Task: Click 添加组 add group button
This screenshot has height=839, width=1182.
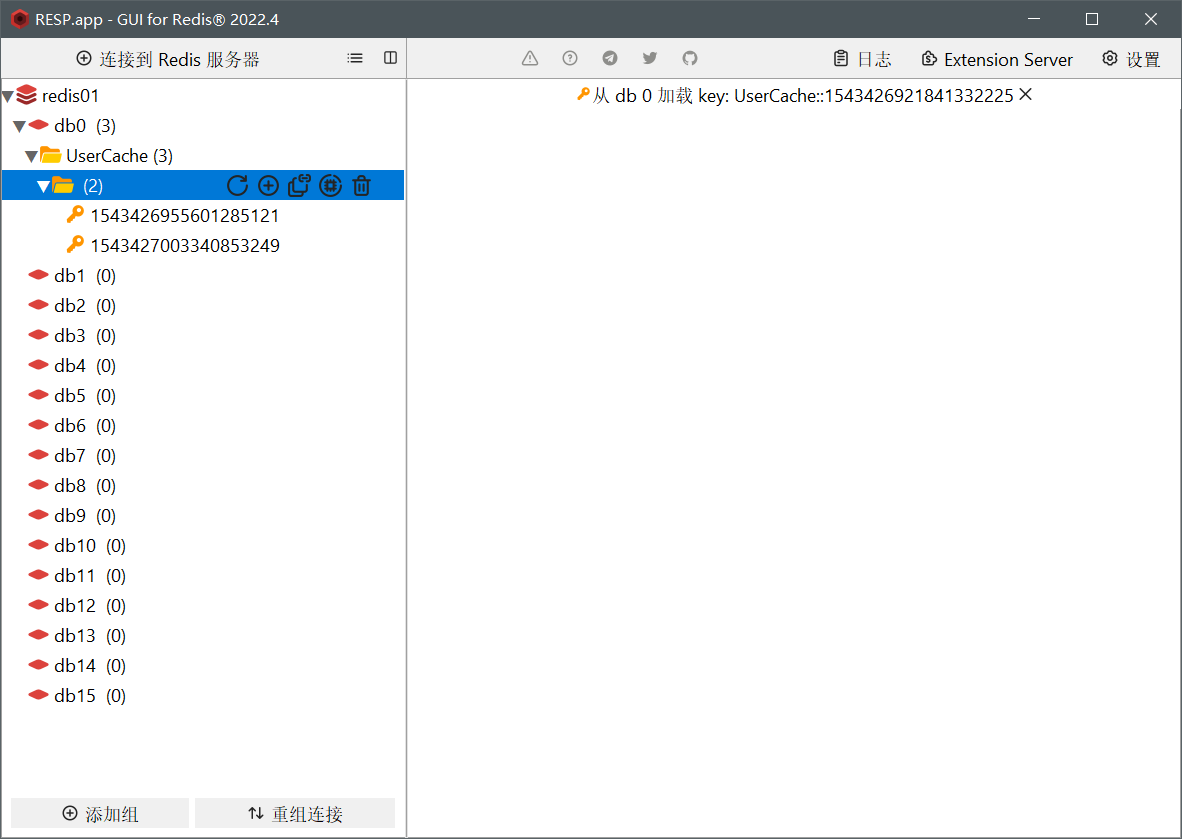Action: tap(100, 813)
